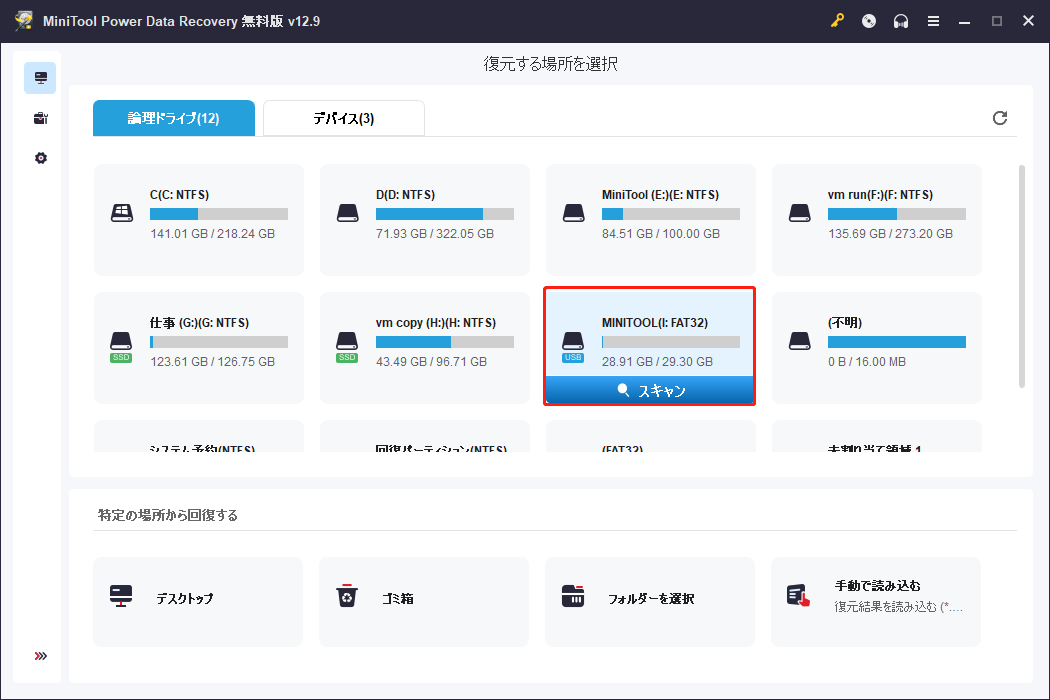Click the C drive usage bar
This screenshot has height=700, width=1050.
coord(219,214)
